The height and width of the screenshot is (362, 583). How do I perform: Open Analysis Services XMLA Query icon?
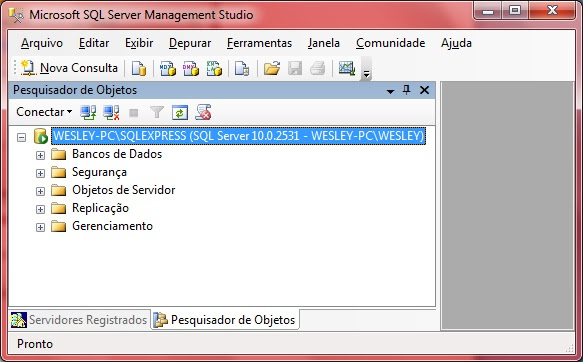pos(214,68)
